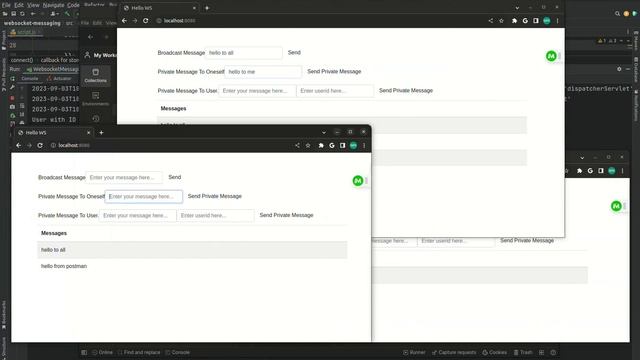Screen dimensions: 640x360
Task: Open Postman Environments sidebar icon
Action: tap(96, 98)
